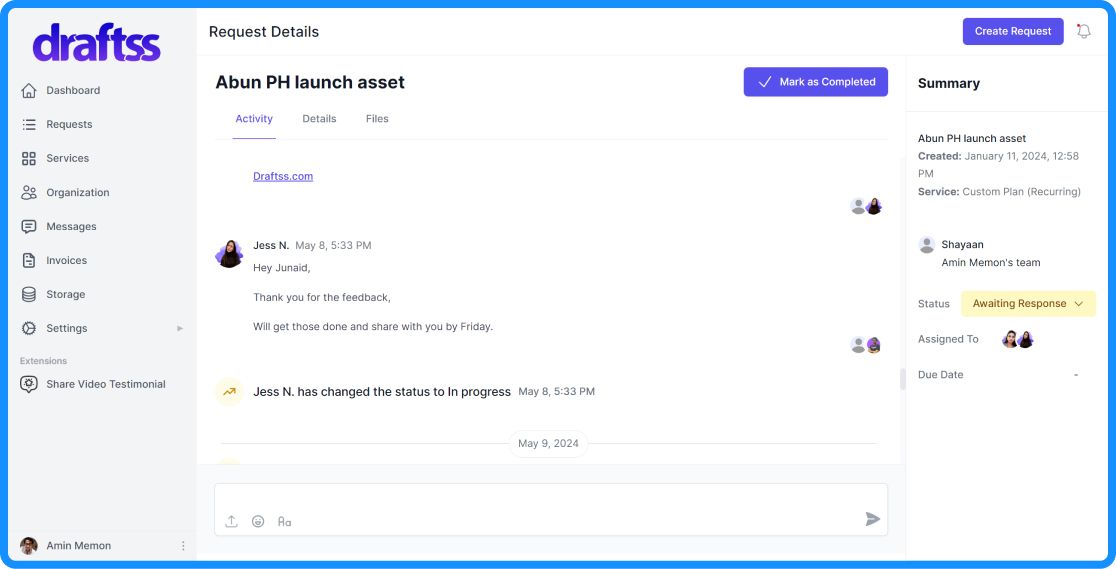Switch to the Details tab

point(319,119)
